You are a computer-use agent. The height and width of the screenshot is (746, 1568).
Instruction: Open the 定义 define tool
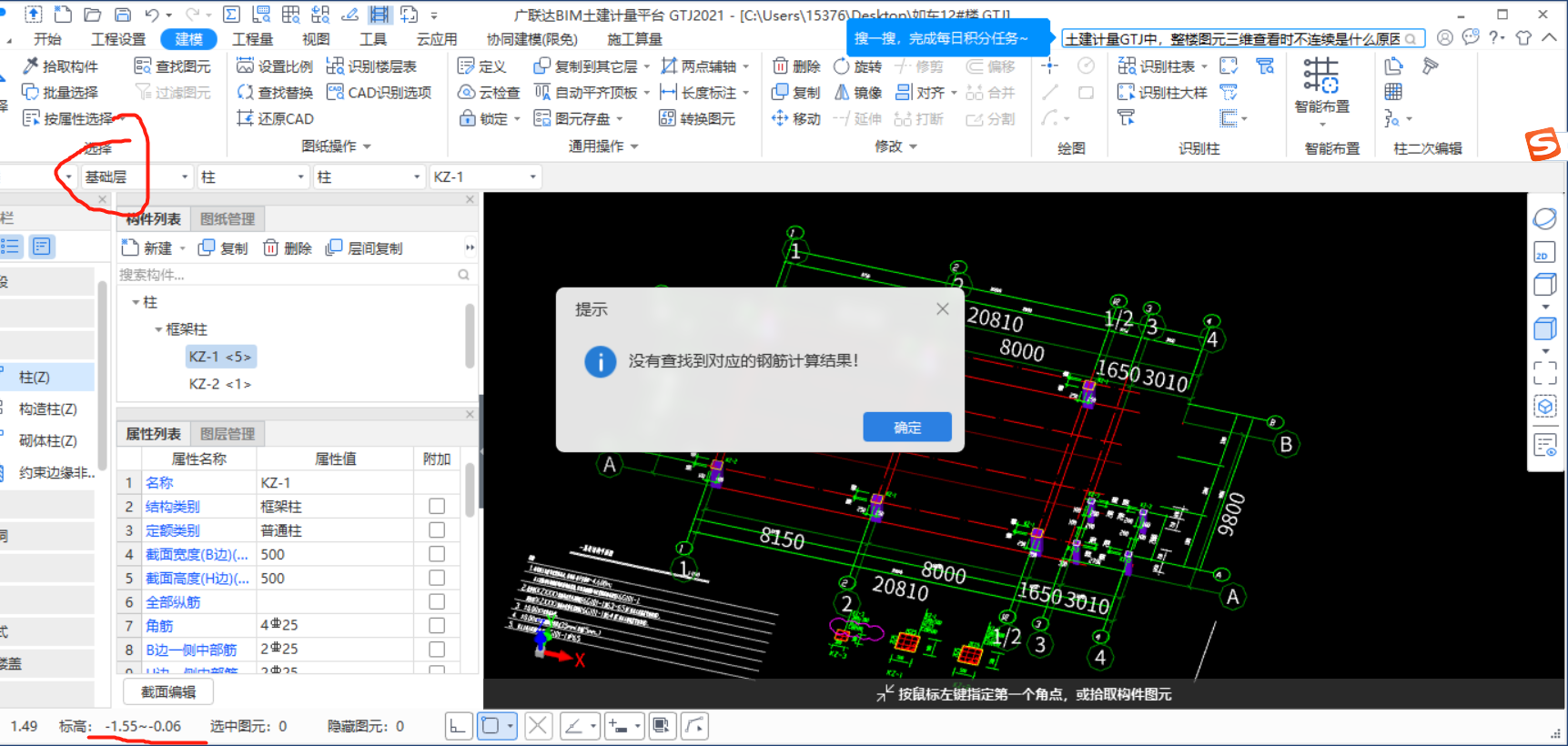pos(482,66)
